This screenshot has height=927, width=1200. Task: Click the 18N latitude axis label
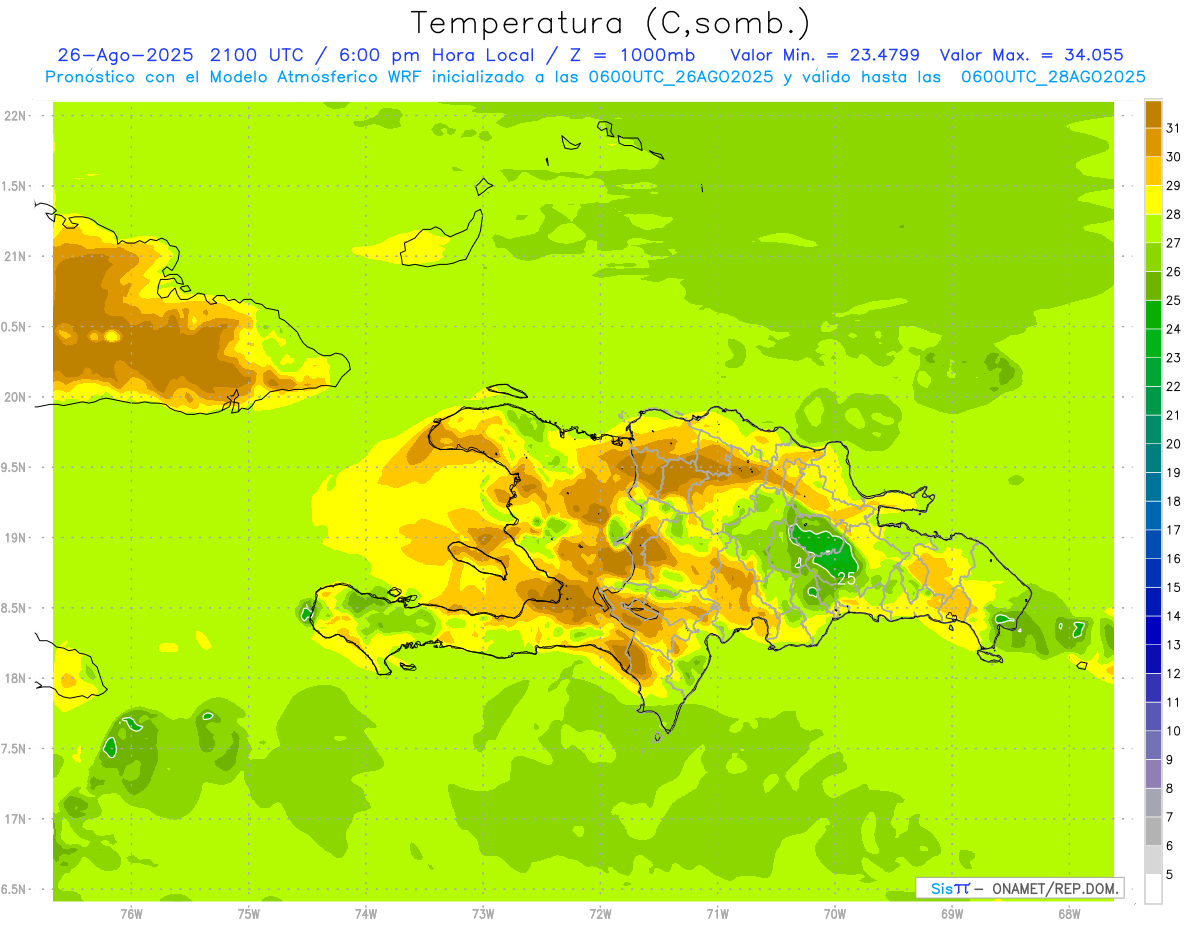click(16, 678)
